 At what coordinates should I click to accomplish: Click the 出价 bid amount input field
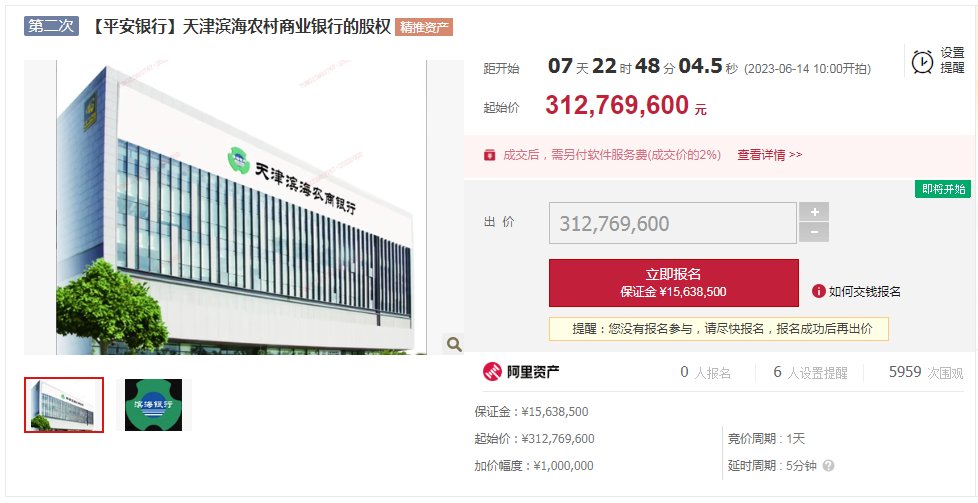tap(672, 223)
